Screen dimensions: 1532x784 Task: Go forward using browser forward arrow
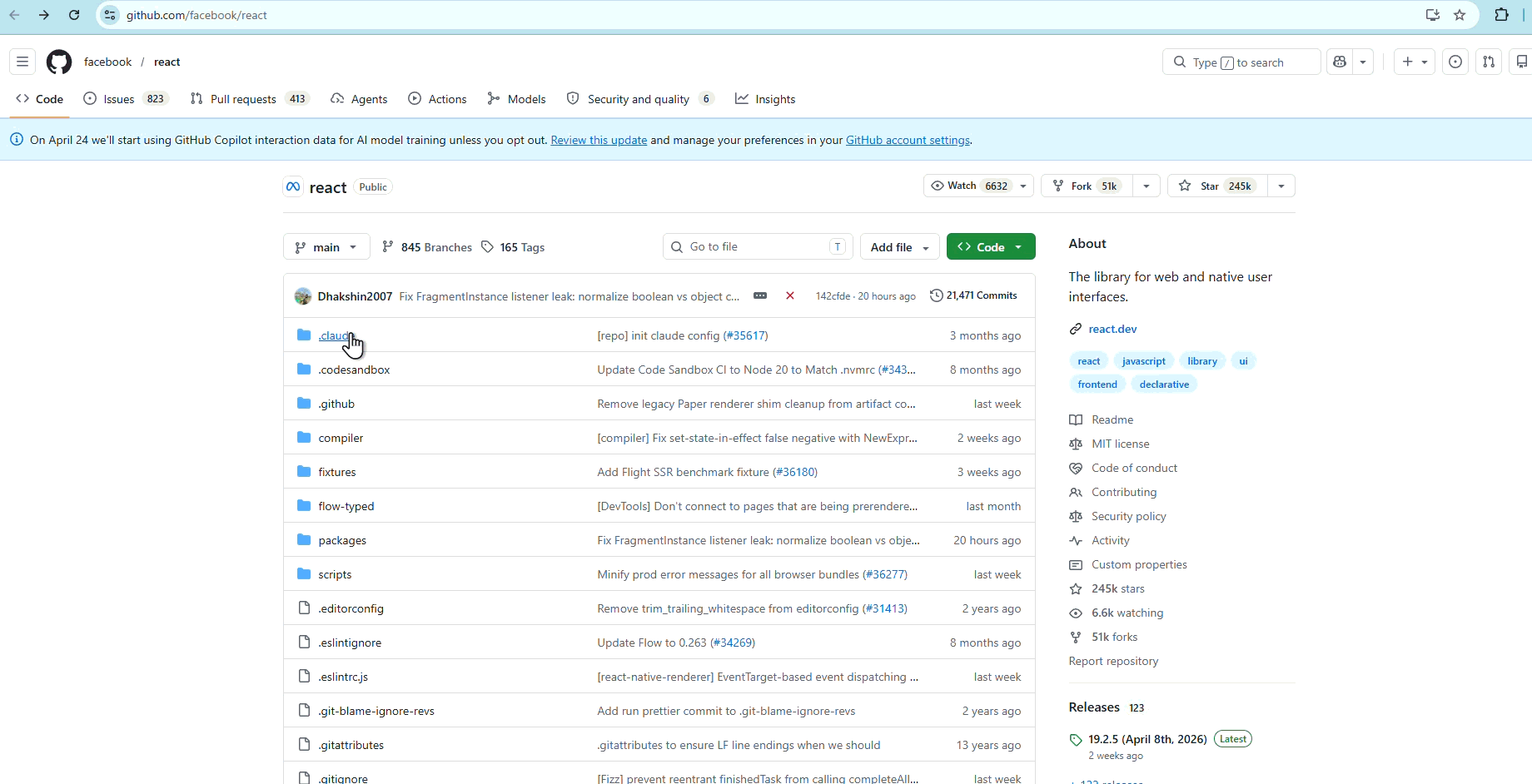click(x=44, y=15)
